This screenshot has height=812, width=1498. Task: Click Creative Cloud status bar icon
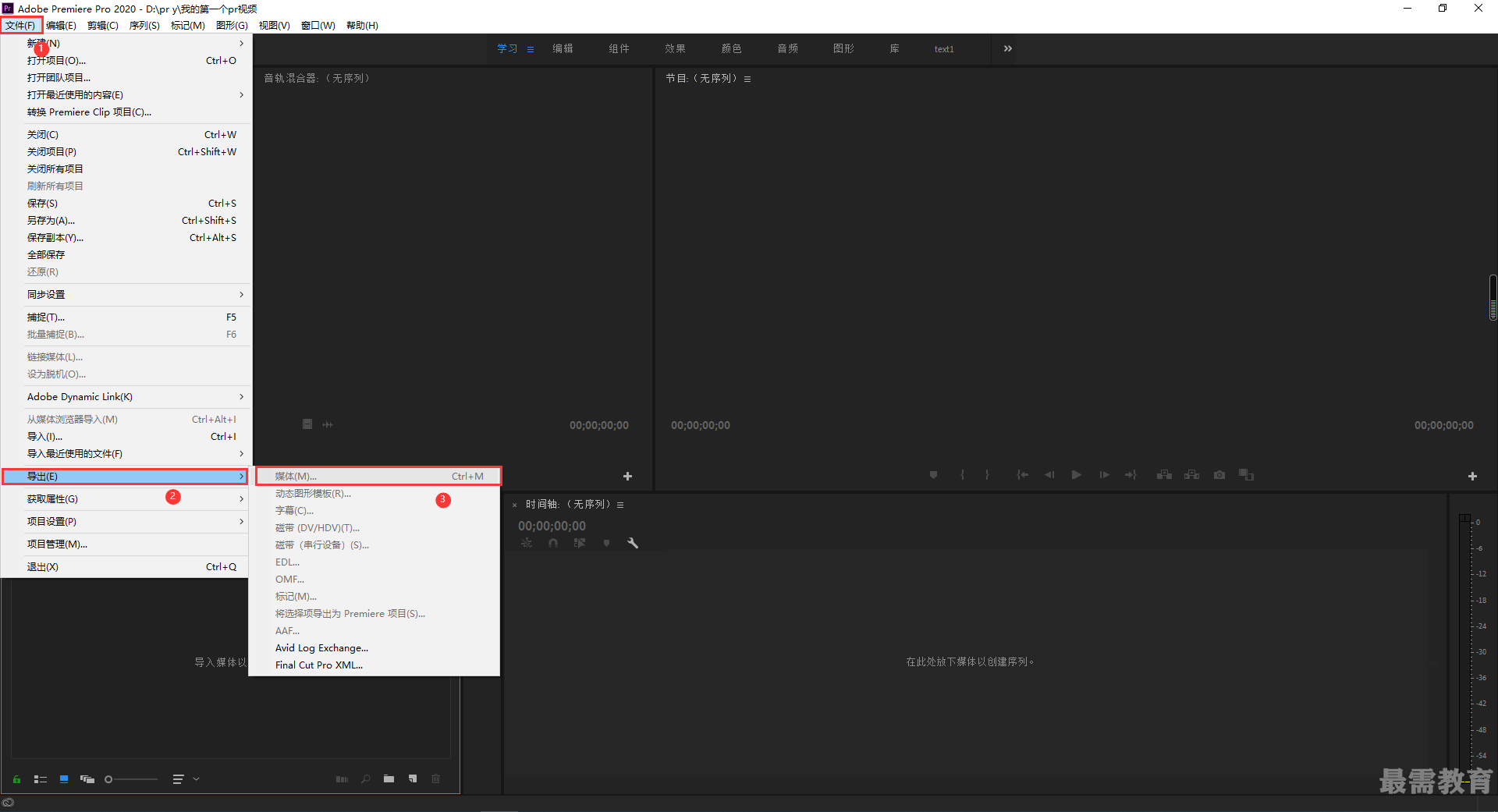point(8,803)
